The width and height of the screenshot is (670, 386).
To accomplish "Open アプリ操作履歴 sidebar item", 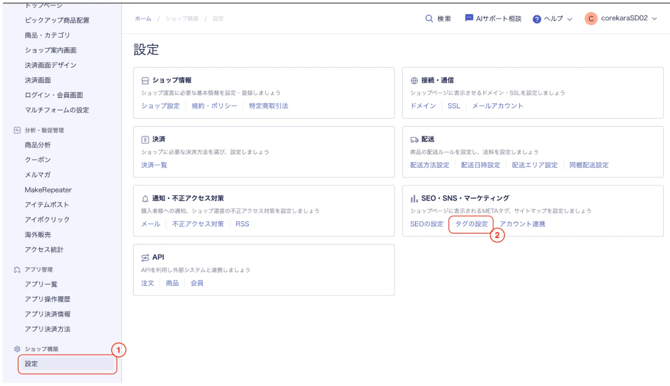I will pos(47,299).
